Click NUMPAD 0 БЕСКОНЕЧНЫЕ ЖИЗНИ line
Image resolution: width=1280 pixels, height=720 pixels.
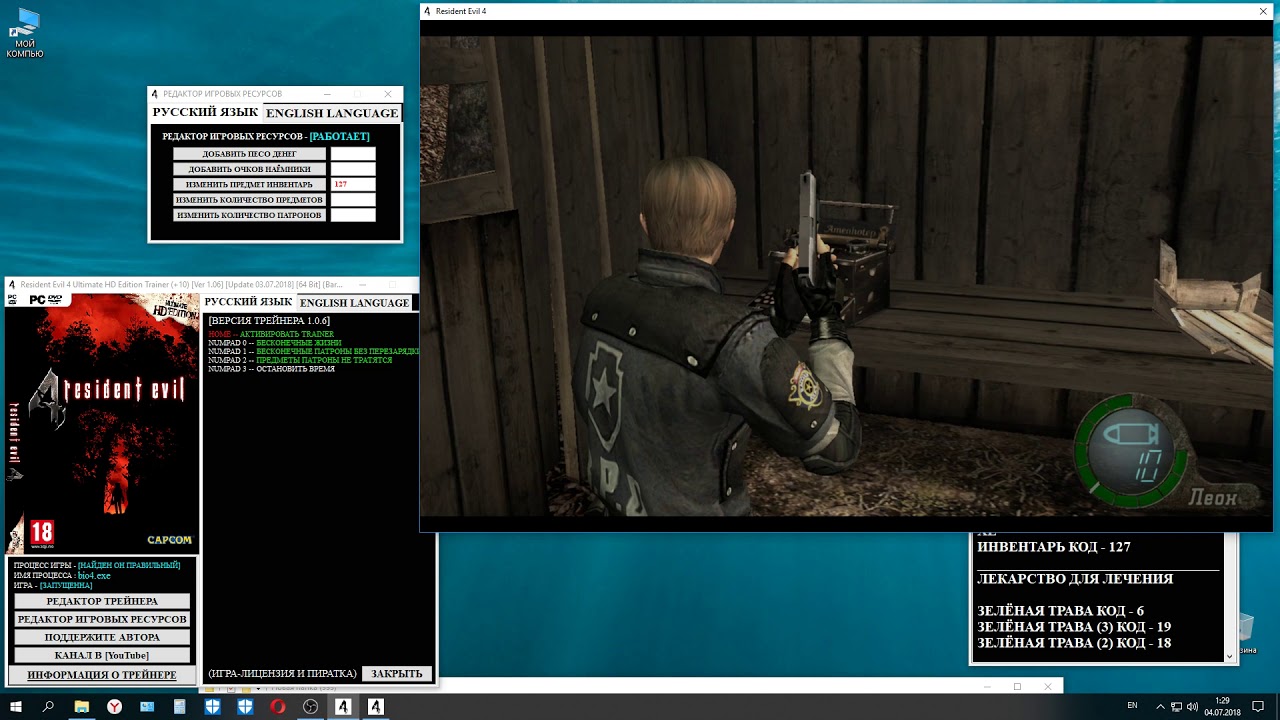pos(275,343)
